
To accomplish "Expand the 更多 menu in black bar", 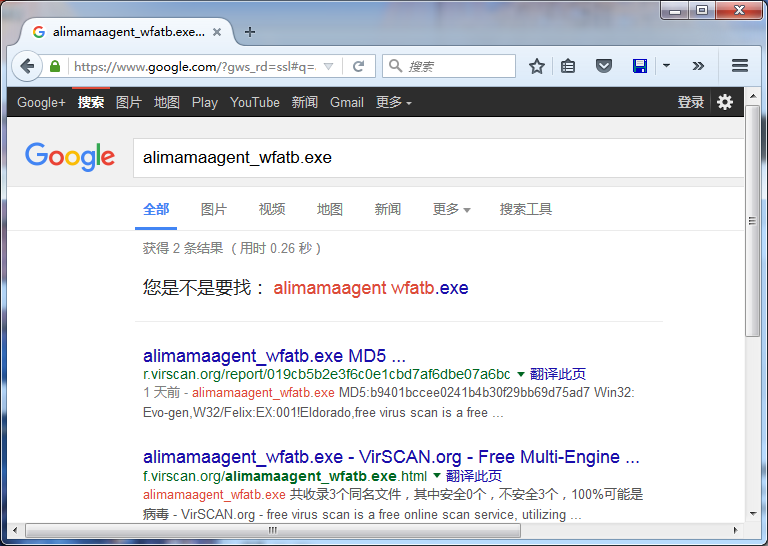I will coord(393,102).
